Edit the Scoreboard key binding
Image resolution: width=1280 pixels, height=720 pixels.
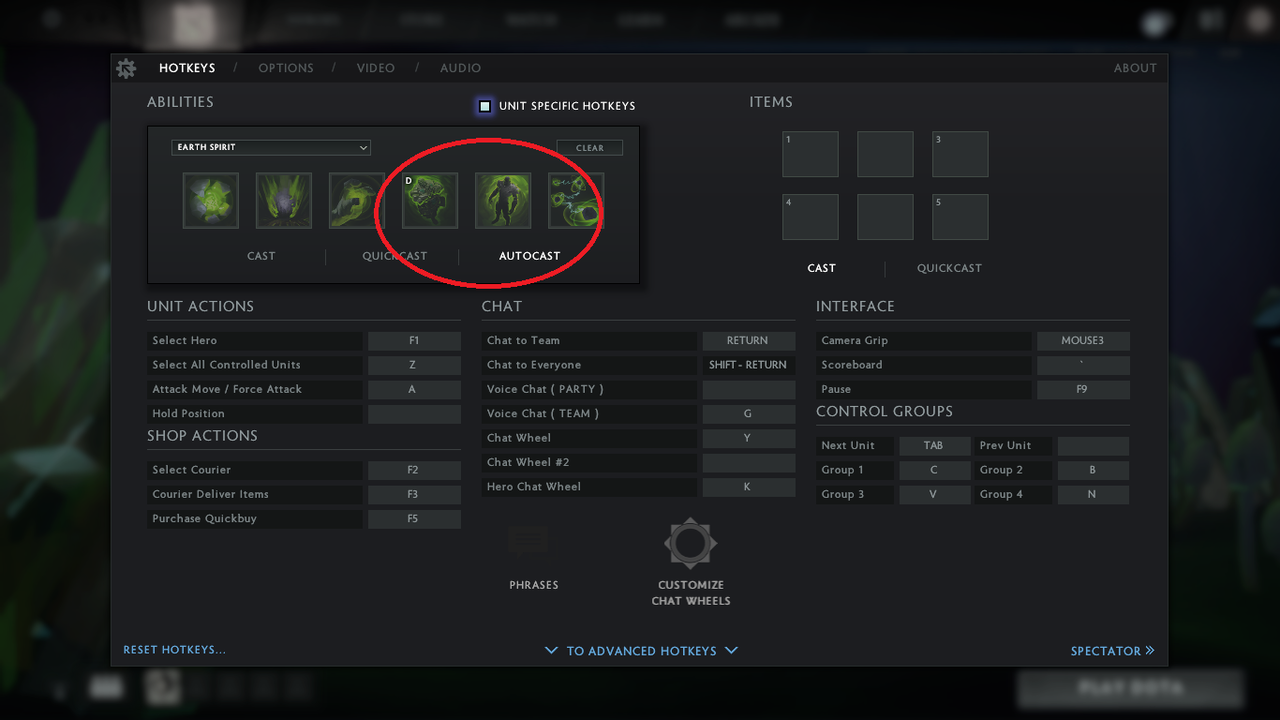click(x=1083, y=365)
